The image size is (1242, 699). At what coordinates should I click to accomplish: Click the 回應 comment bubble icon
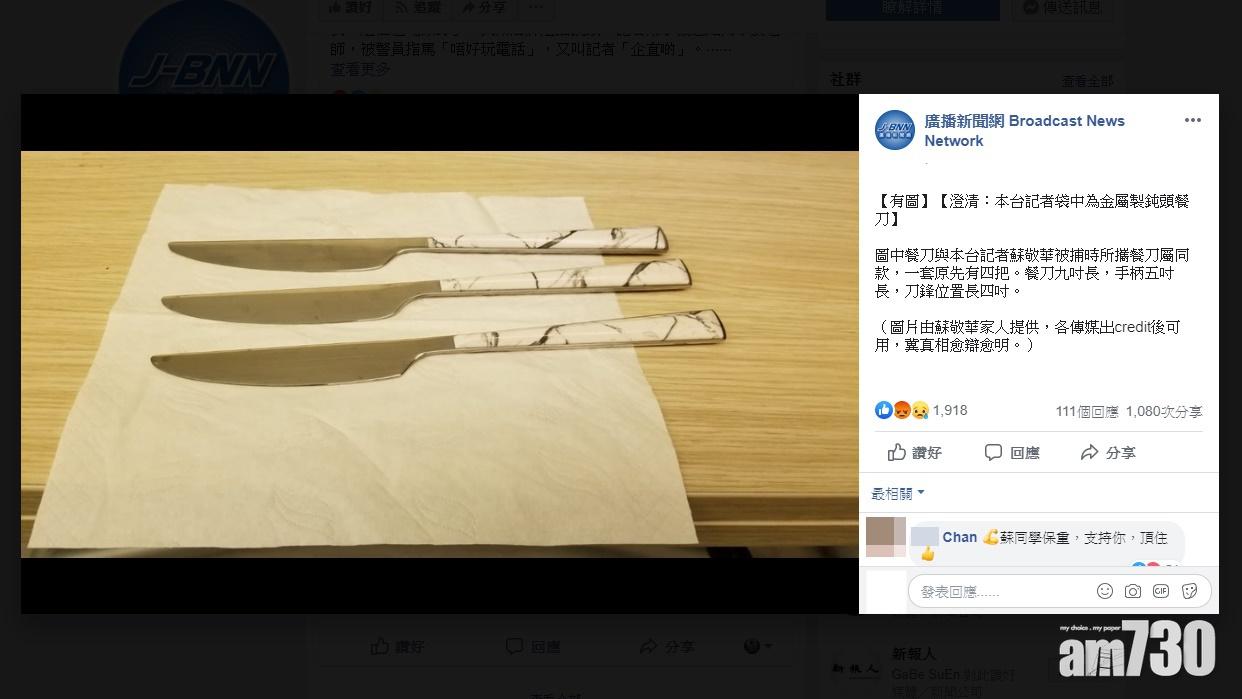coord(993,452)
